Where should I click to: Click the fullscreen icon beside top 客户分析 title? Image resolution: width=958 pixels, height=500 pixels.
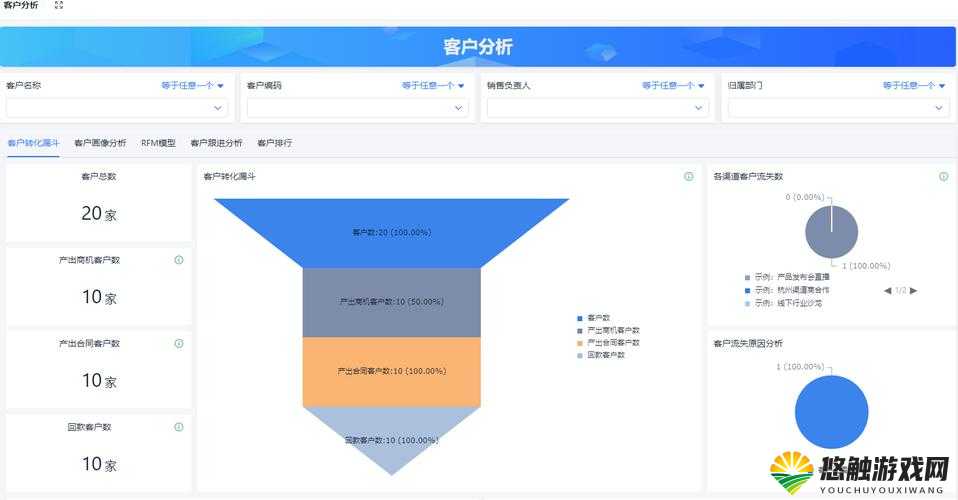59,5
